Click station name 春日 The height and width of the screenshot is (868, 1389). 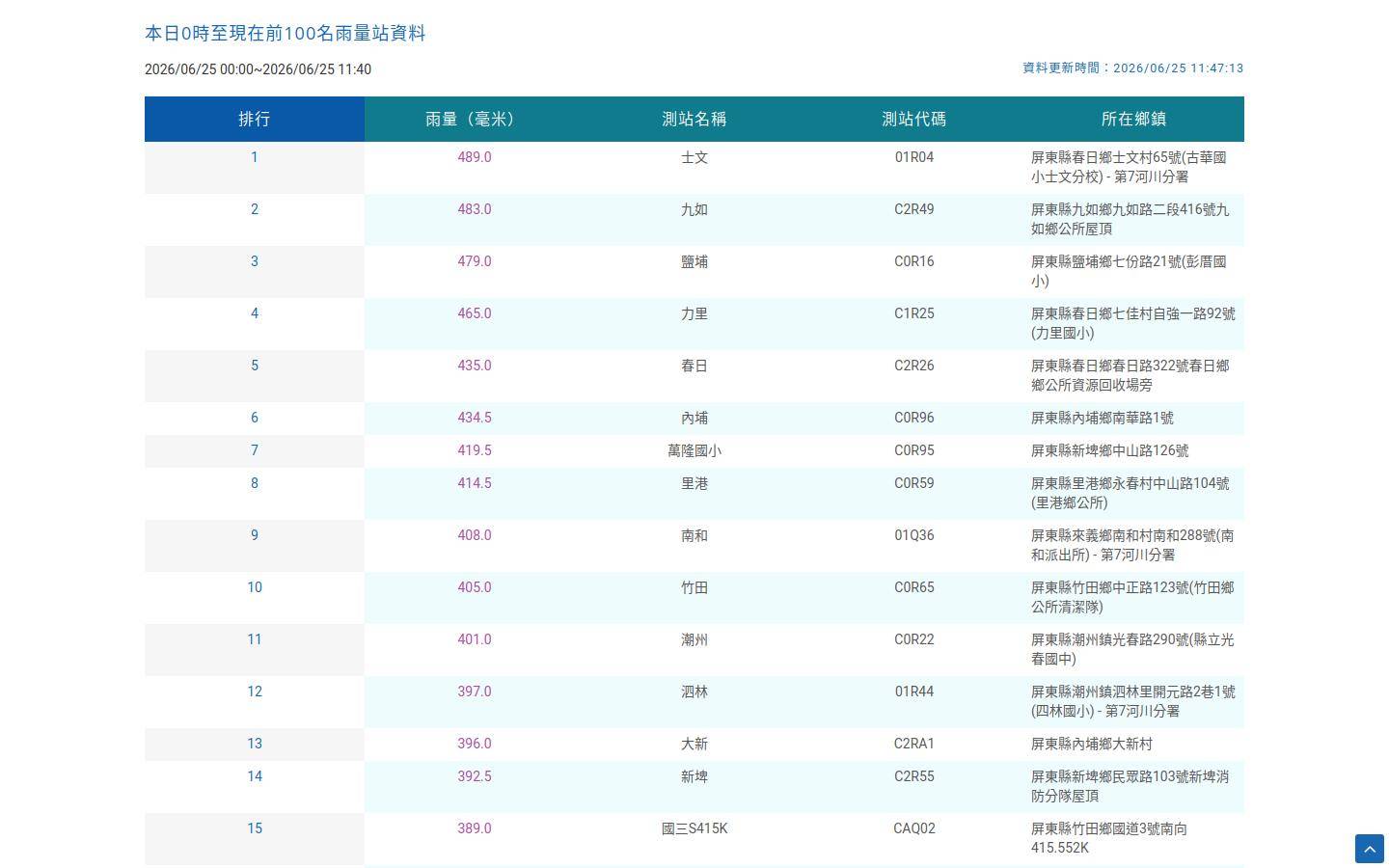694,366
